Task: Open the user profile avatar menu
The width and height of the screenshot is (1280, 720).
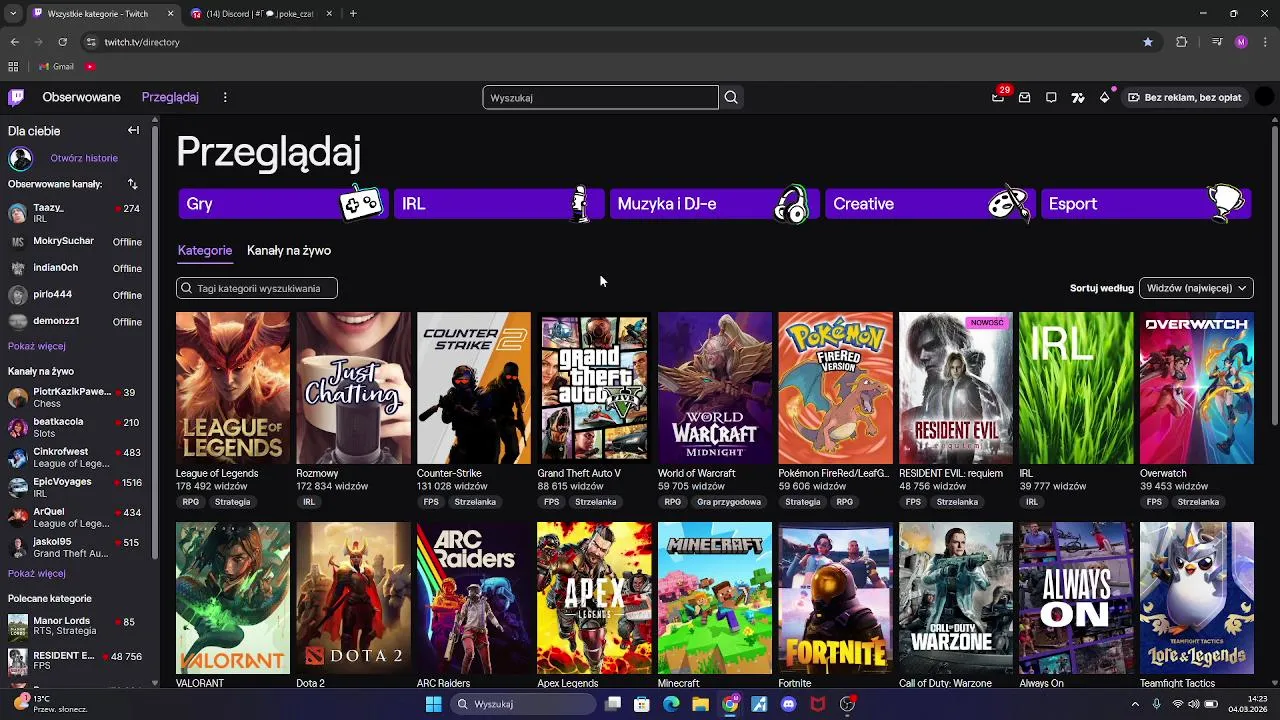Action: click(1264, 97)
